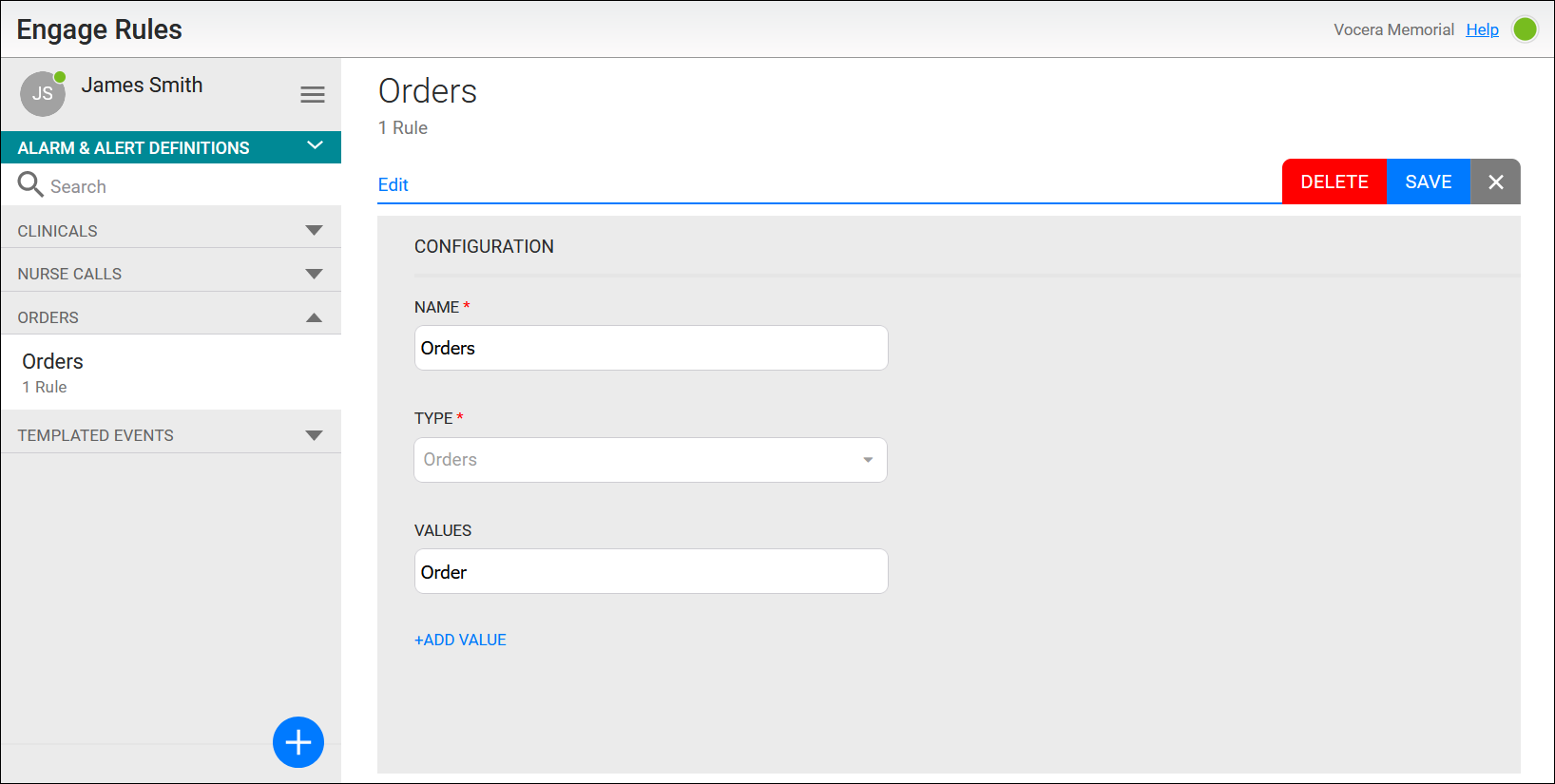Click the blue plus add button
The height and width of the screenshot is (784, 1555).
point(298,742)
